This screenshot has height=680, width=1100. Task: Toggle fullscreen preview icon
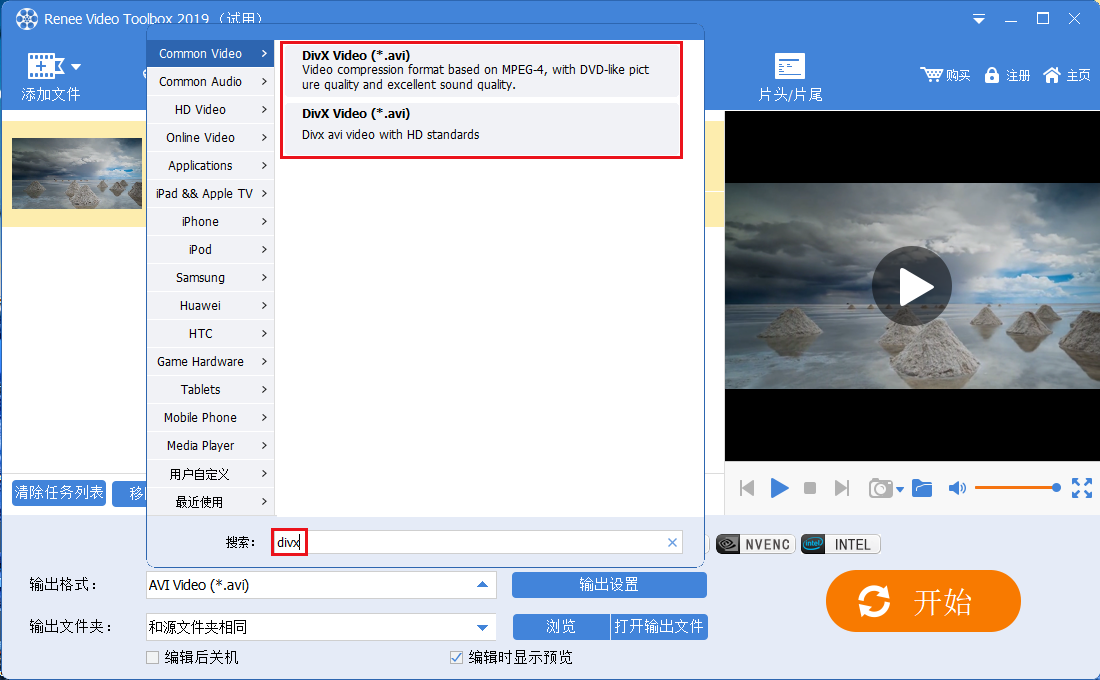pyautogui.click(x=1082, y=488)
